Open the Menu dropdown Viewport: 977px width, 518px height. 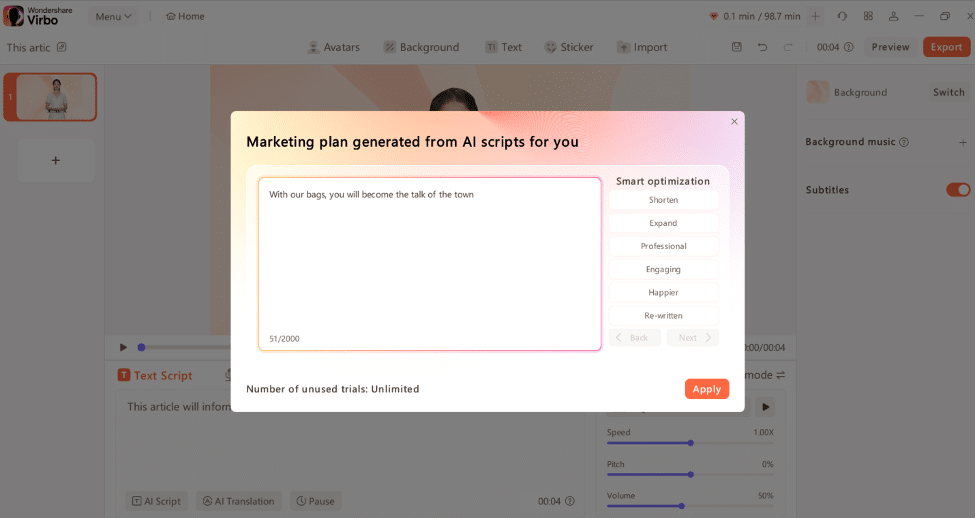114,16
